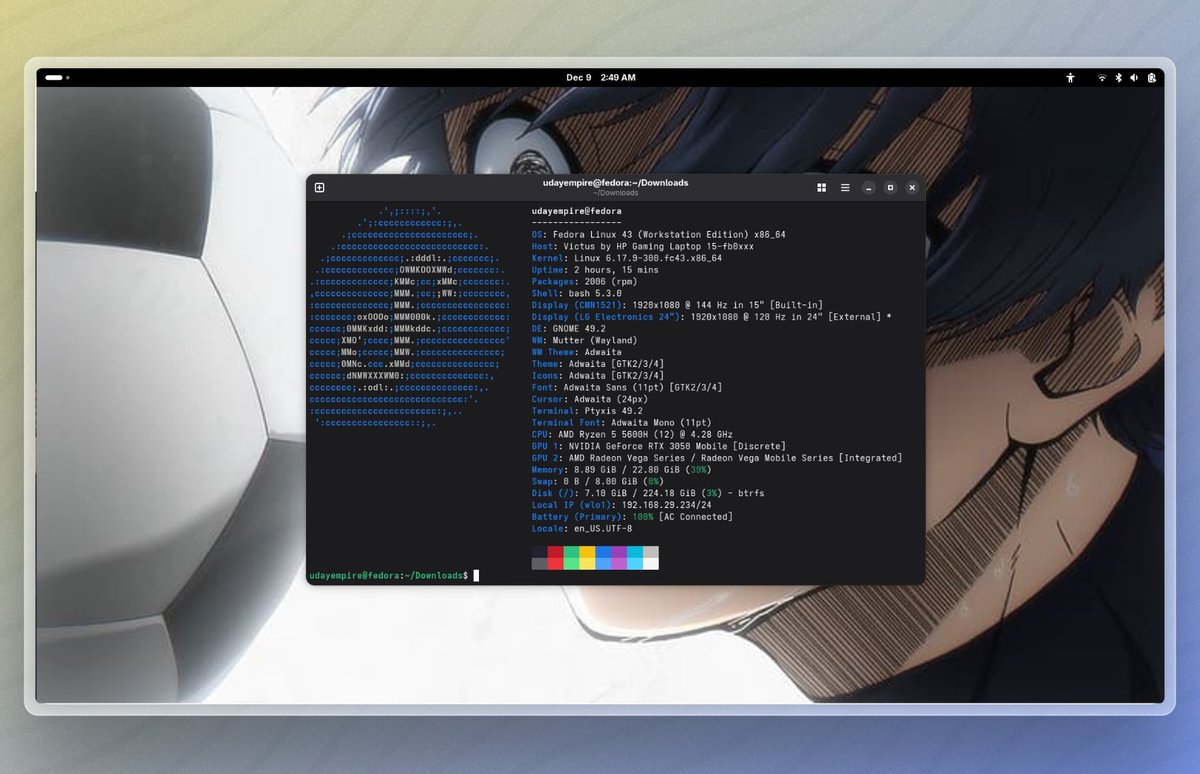Click the OS line Fedora Linux 43
The width and height of the screenshot is (1200, 774).
(x=659, y=235)
